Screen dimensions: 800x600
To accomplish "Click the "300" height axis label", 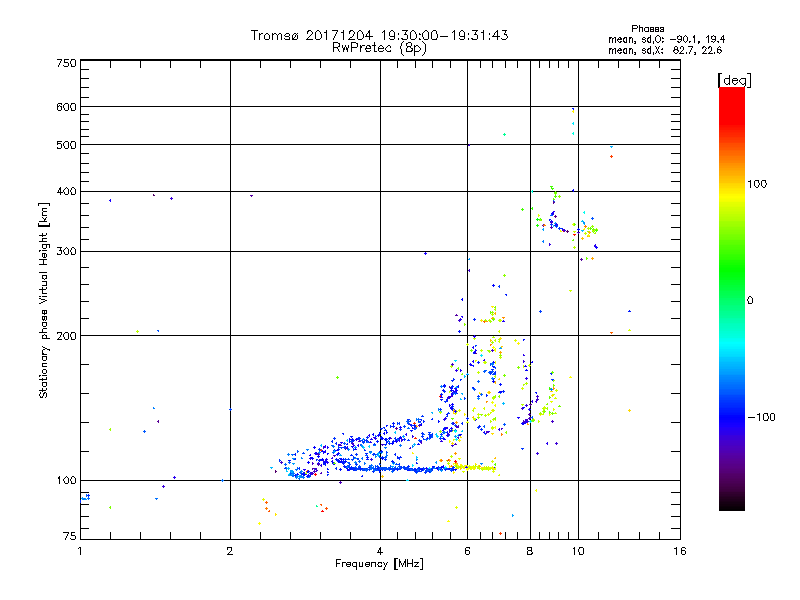I will point(66,251).
